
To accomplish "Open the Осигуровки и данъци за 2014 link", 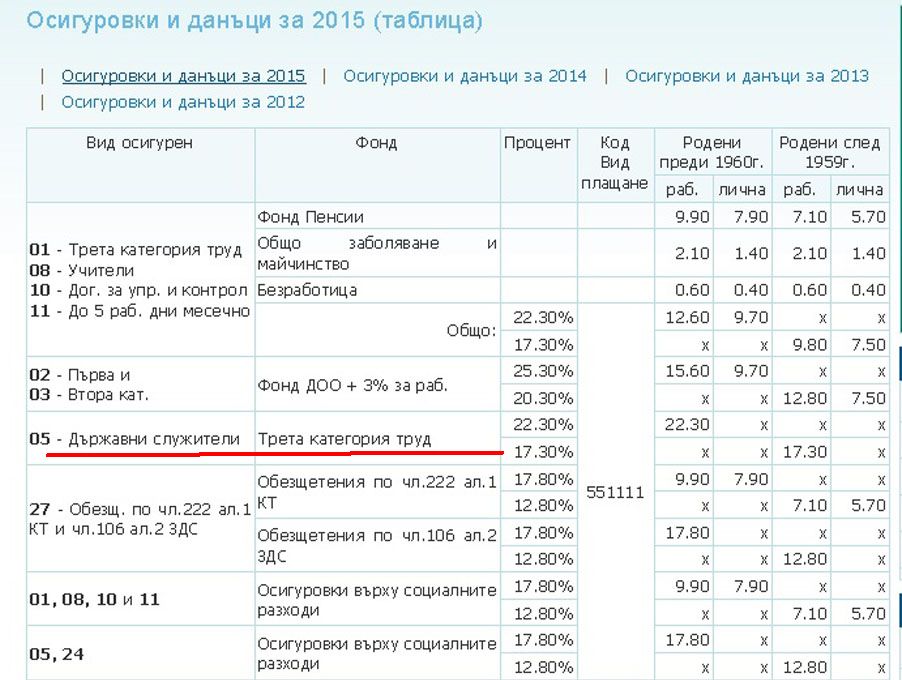I will tap(465, 76).
